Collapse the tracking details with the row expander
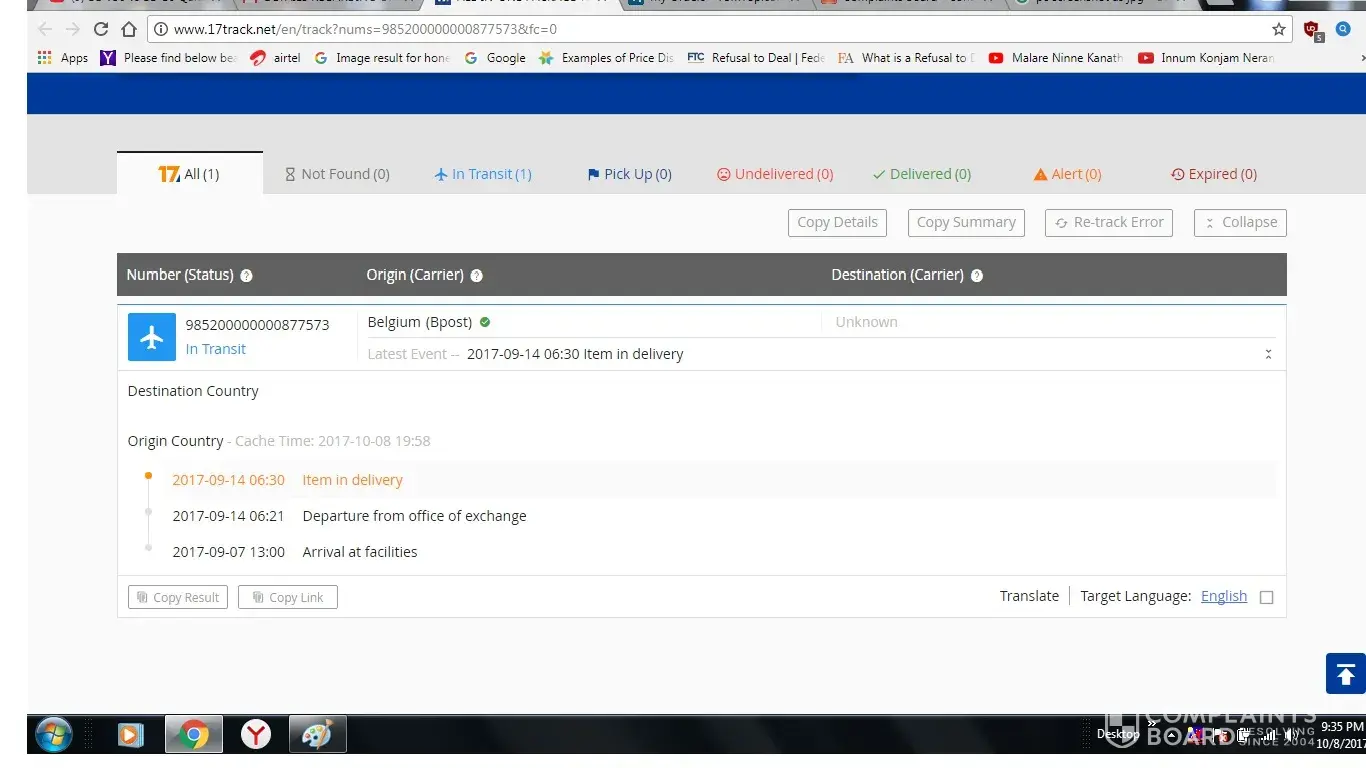 pos(1268,354)
